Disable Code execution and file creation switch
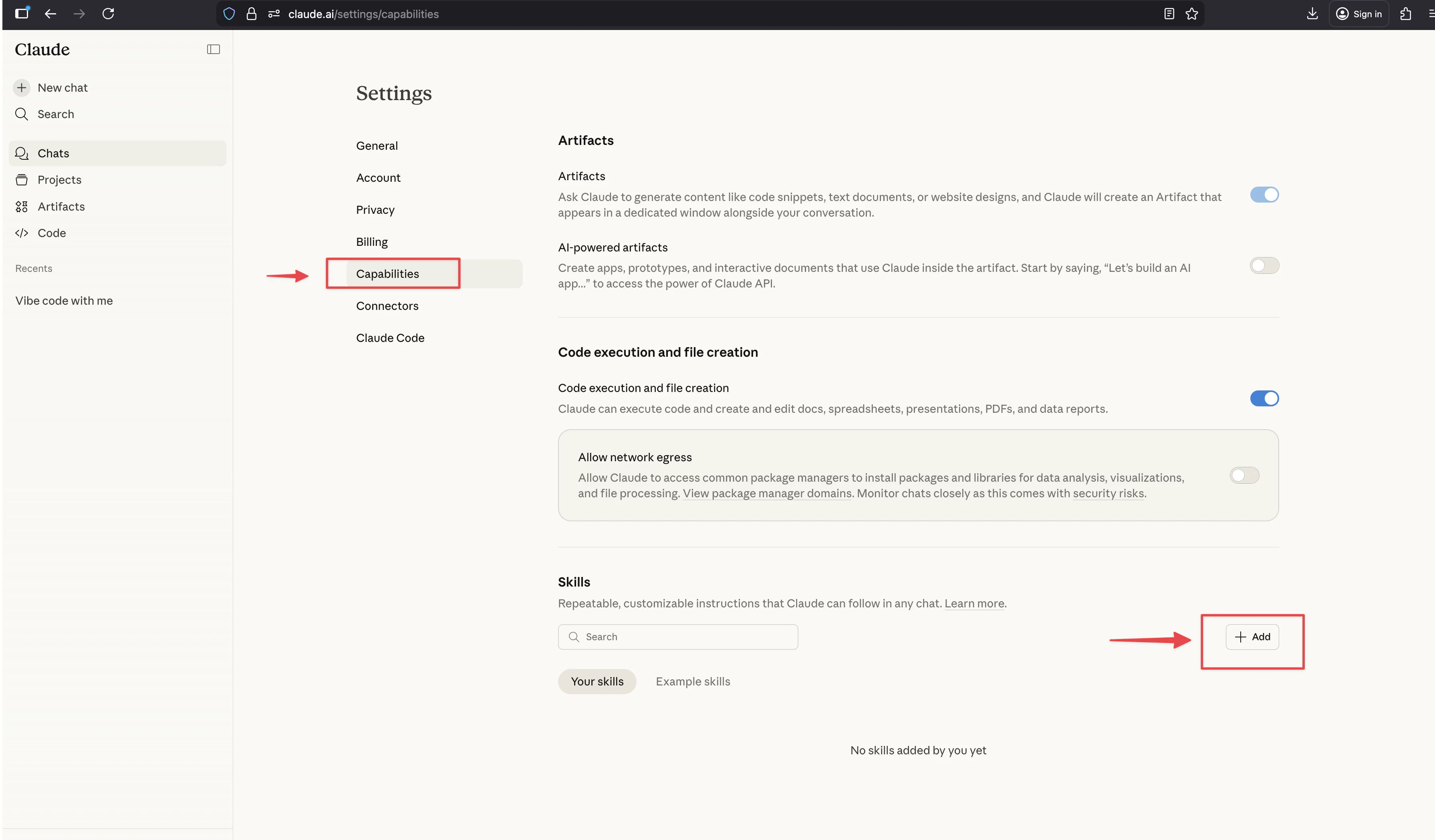Viewport: 1435px width, 840px height. [1264, 398]
